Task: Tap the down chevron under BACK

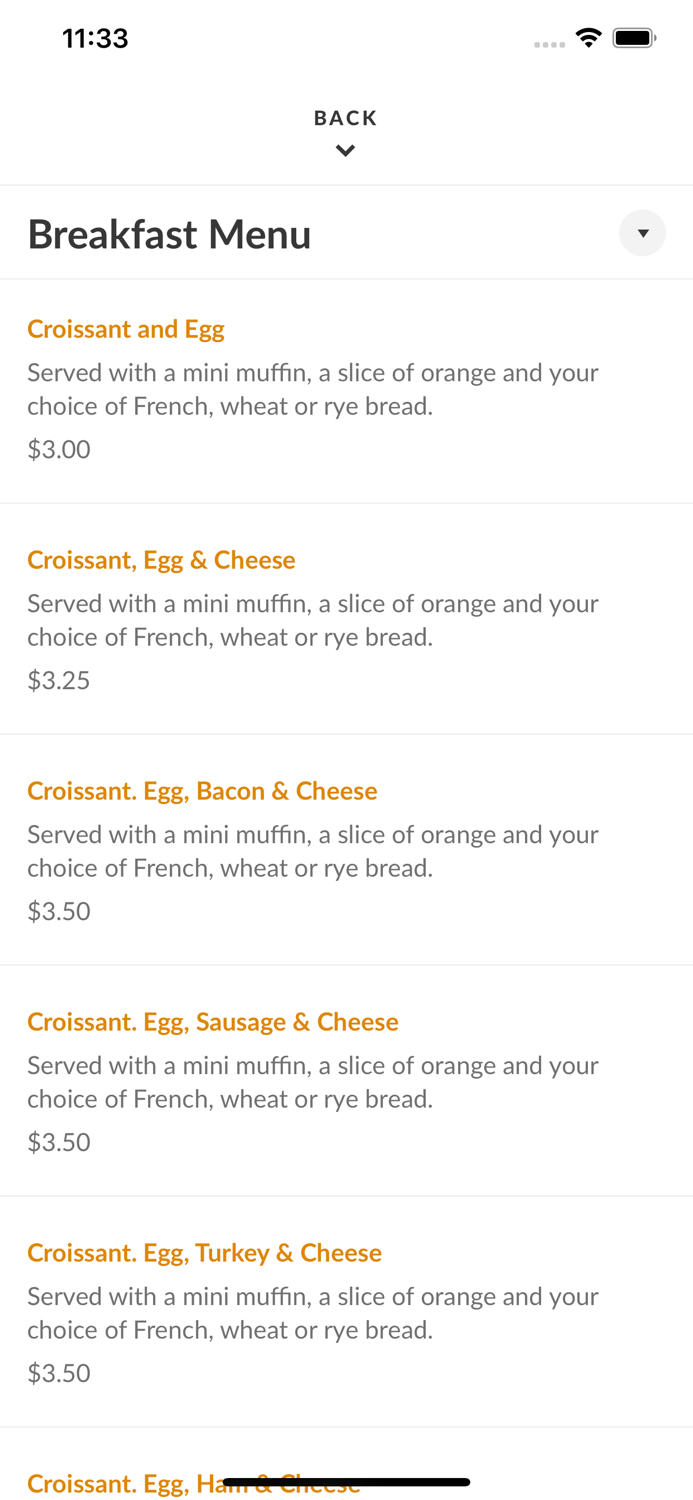Action: pyautogui.click(x=345, y=151)
